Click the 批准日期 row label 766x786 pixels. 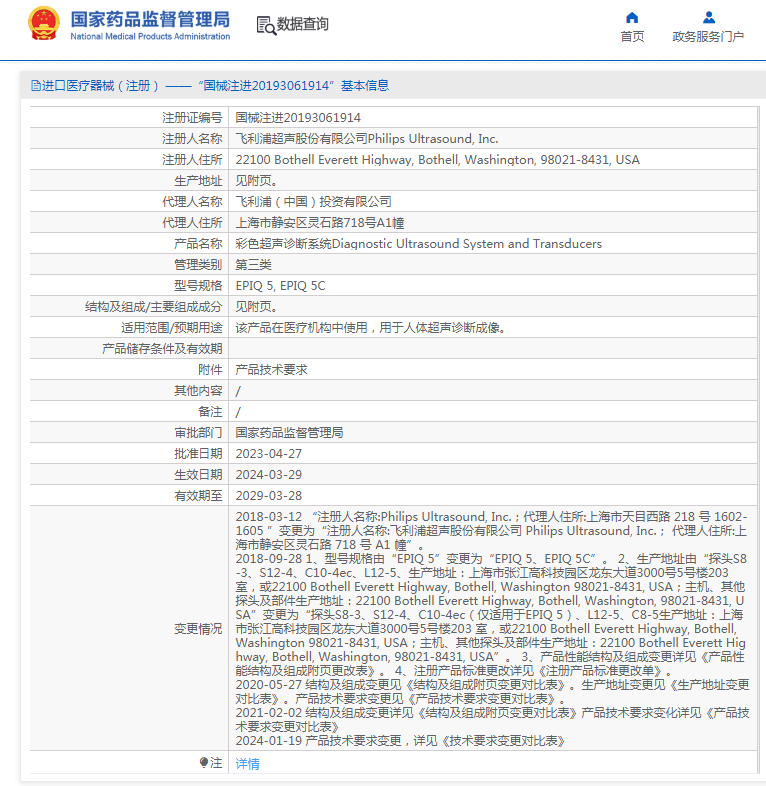(x=198, y=454)
